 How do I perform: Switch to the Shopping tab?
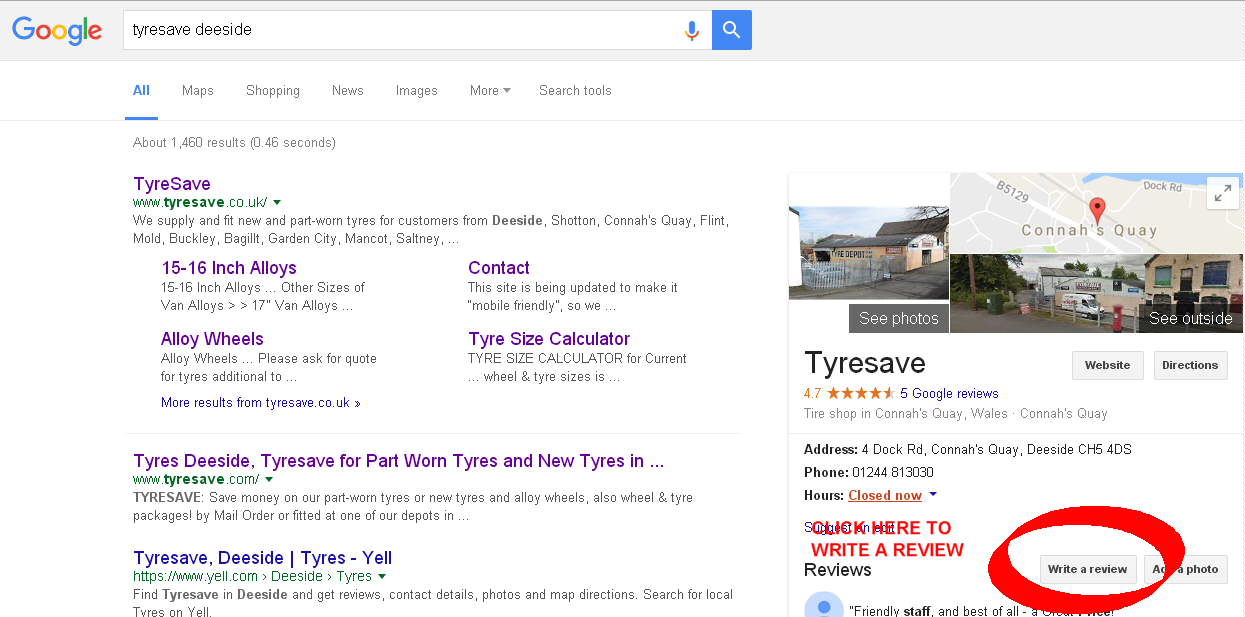point(273,90)
